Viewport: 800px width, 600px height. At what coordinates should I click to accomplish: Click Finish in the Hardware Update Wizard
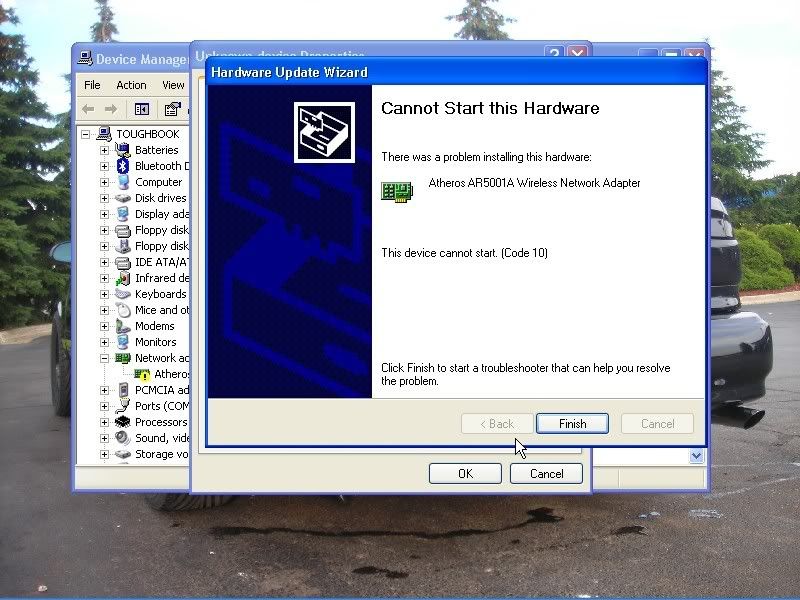click(572, 423)
